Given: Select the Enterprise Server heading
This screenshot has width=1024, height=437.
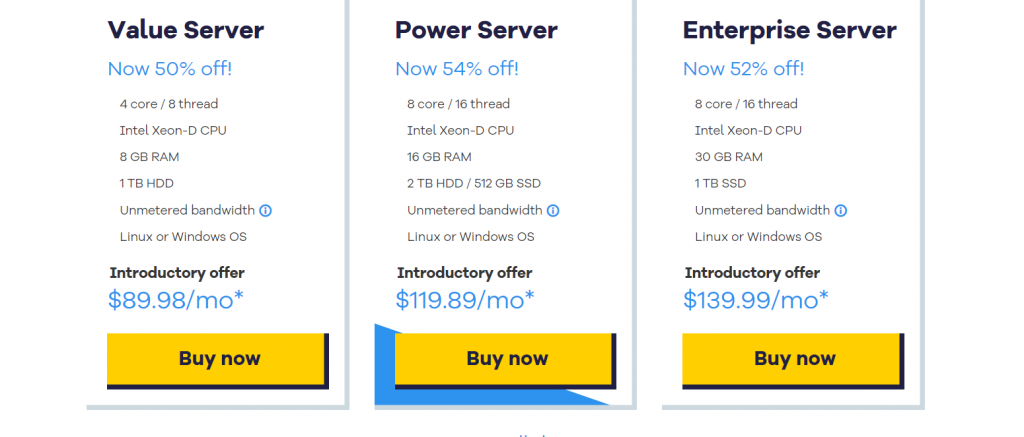Looking at the screenshot, I should [790, 30].
